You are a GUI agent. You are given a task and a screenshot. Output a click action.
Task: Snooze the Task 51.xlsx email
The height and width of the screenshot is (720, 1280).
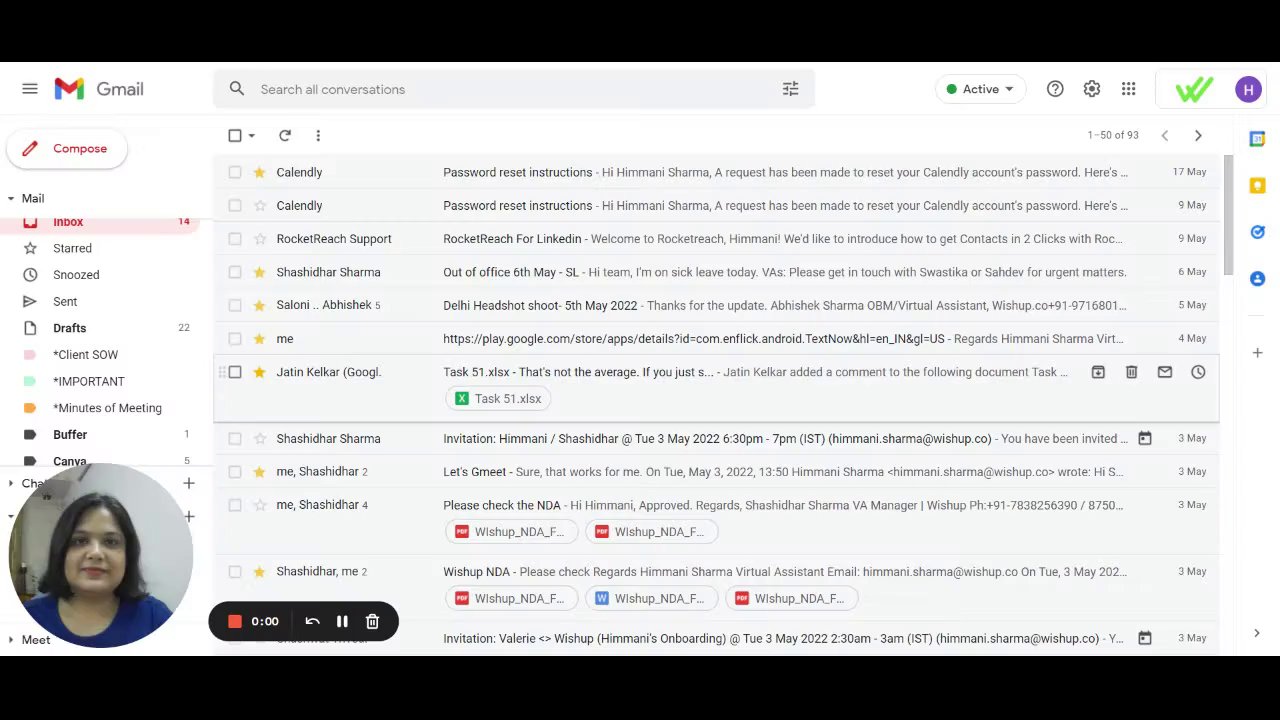(x=1198, y=372)
